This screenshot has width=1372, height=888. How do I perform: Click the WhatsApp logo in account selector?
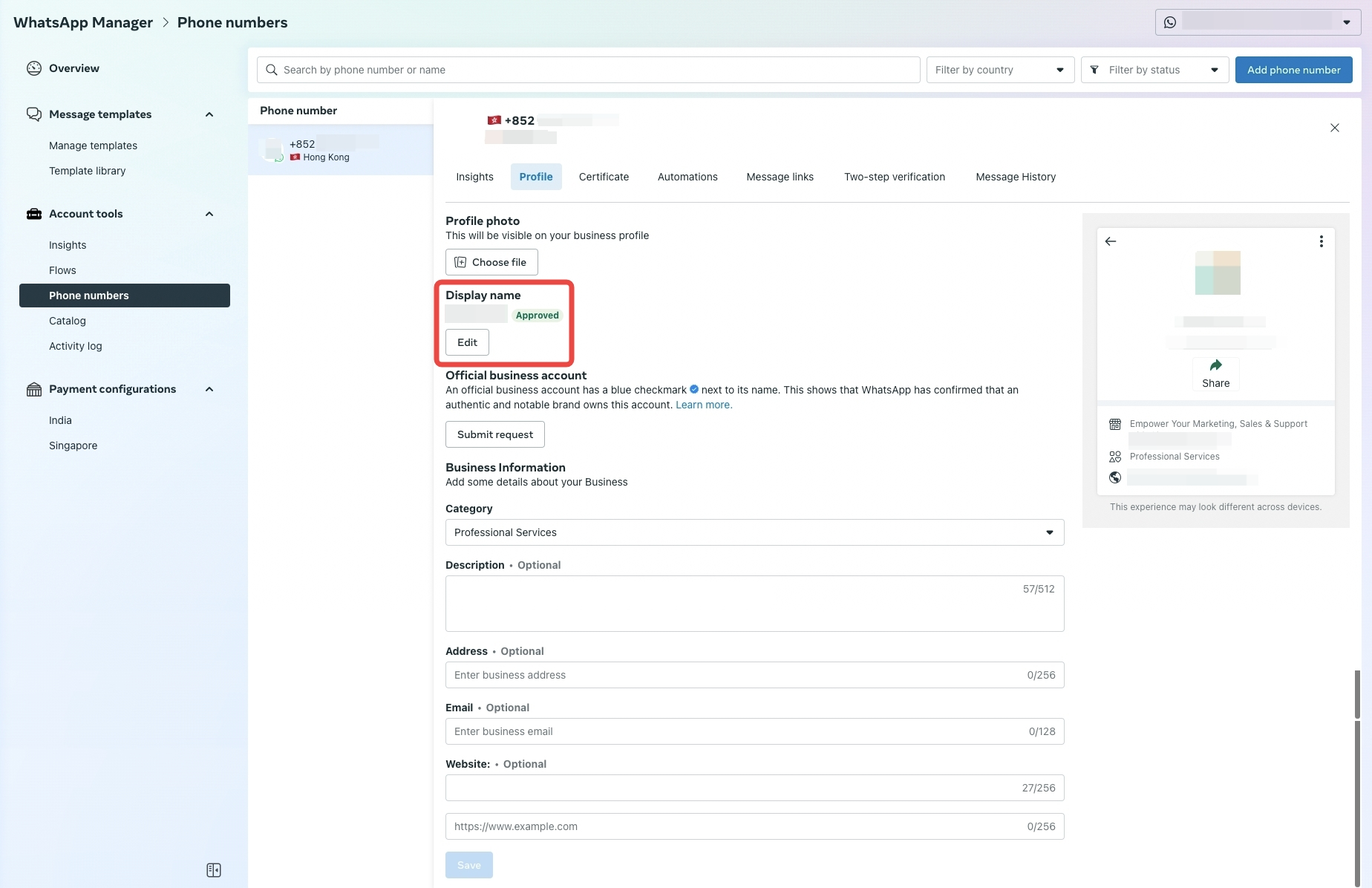[x=1170, y=22]
